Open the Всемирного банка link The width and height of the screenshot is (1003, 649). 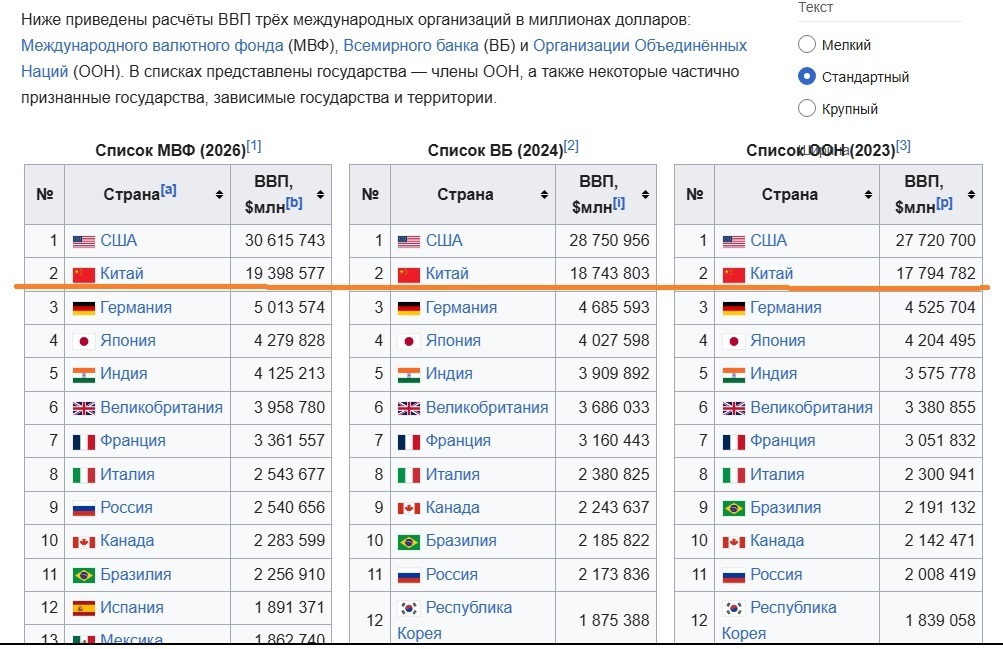point(411,45)
